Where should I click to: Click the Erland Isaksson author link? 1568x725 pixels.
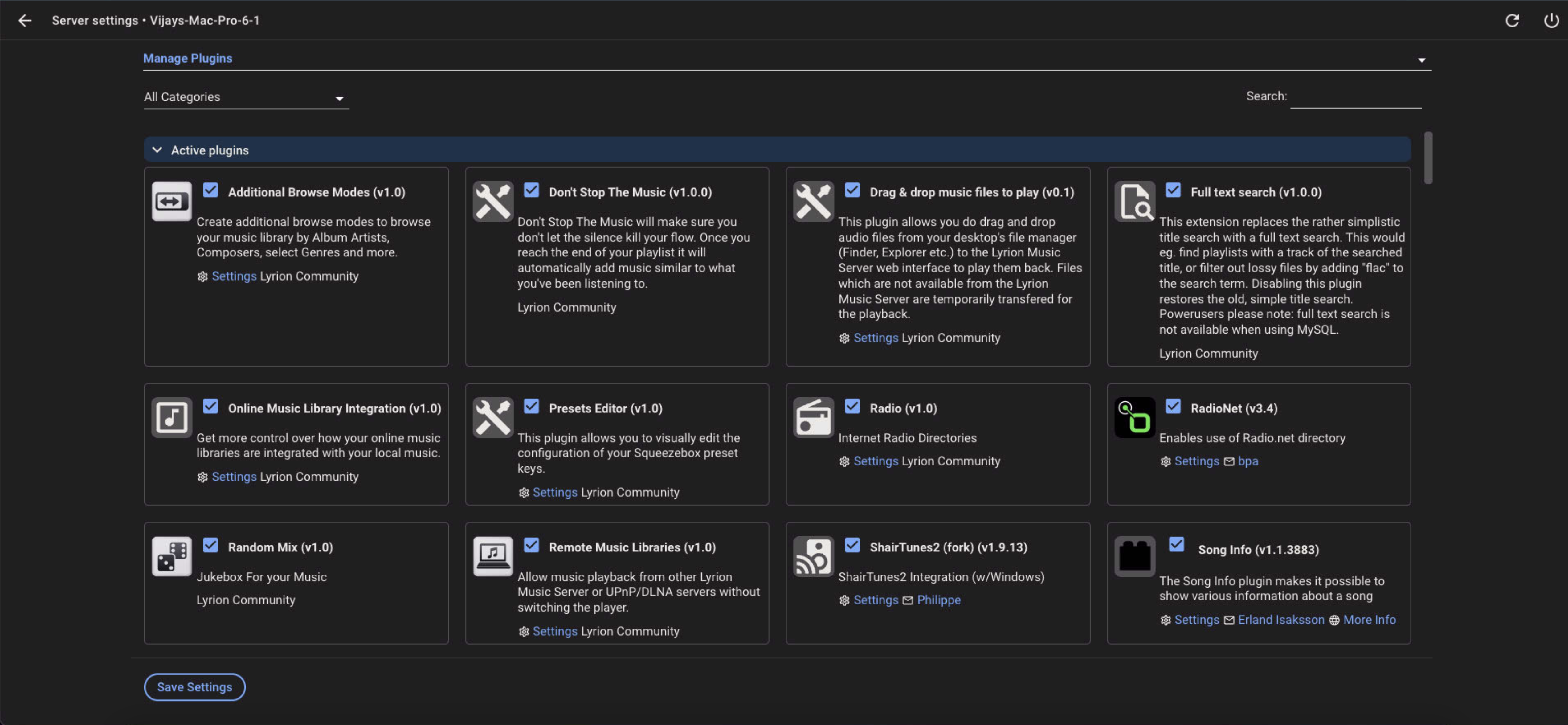click(1281, 620)
